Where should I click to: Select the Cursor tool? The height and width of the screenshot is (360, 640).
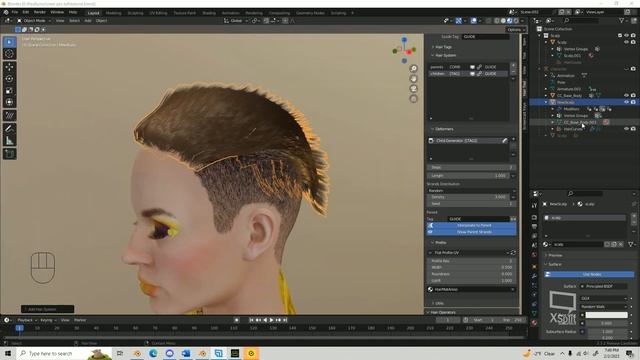click(x=9, y=54)
